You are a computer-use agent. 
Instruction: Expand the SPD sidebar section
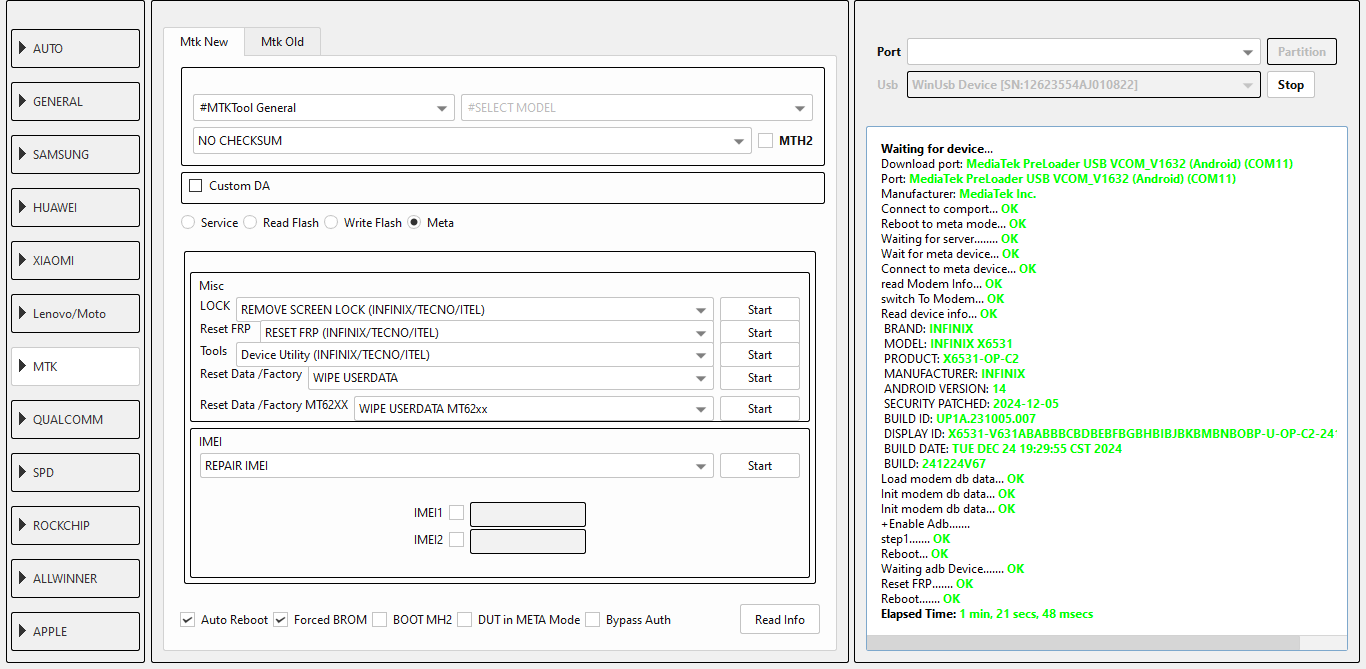75,472
